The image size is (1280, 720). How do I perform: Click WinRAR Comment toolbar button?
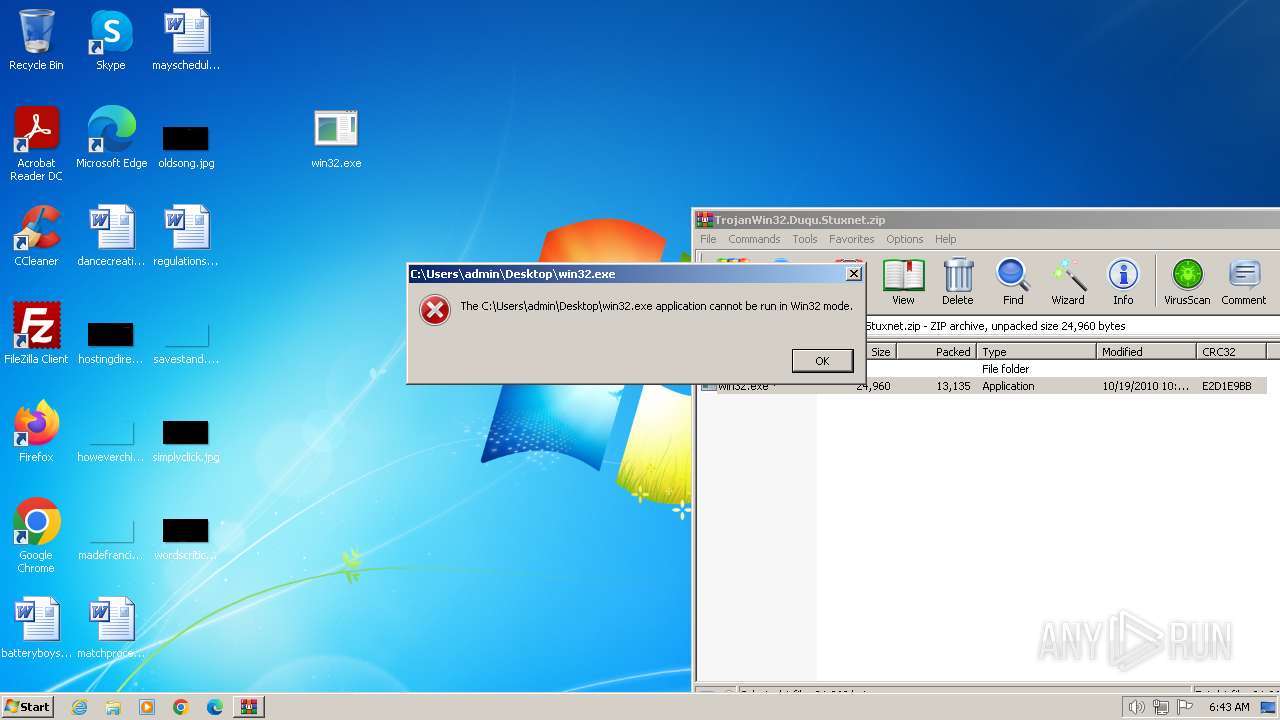(x=1243, y=282)
